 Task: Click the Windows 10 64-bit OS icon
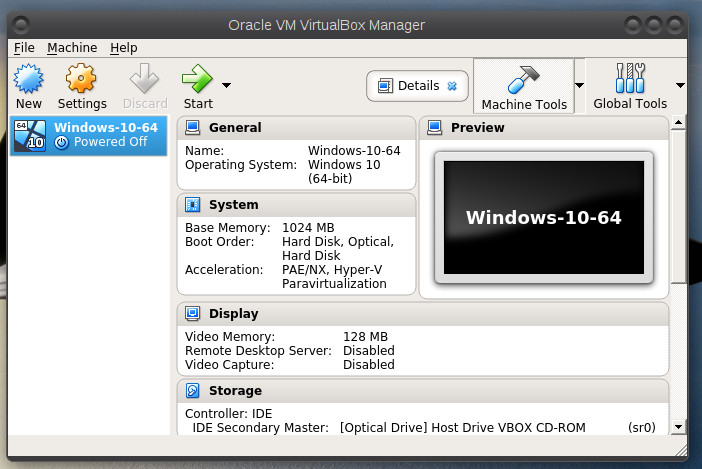[30, 135]
